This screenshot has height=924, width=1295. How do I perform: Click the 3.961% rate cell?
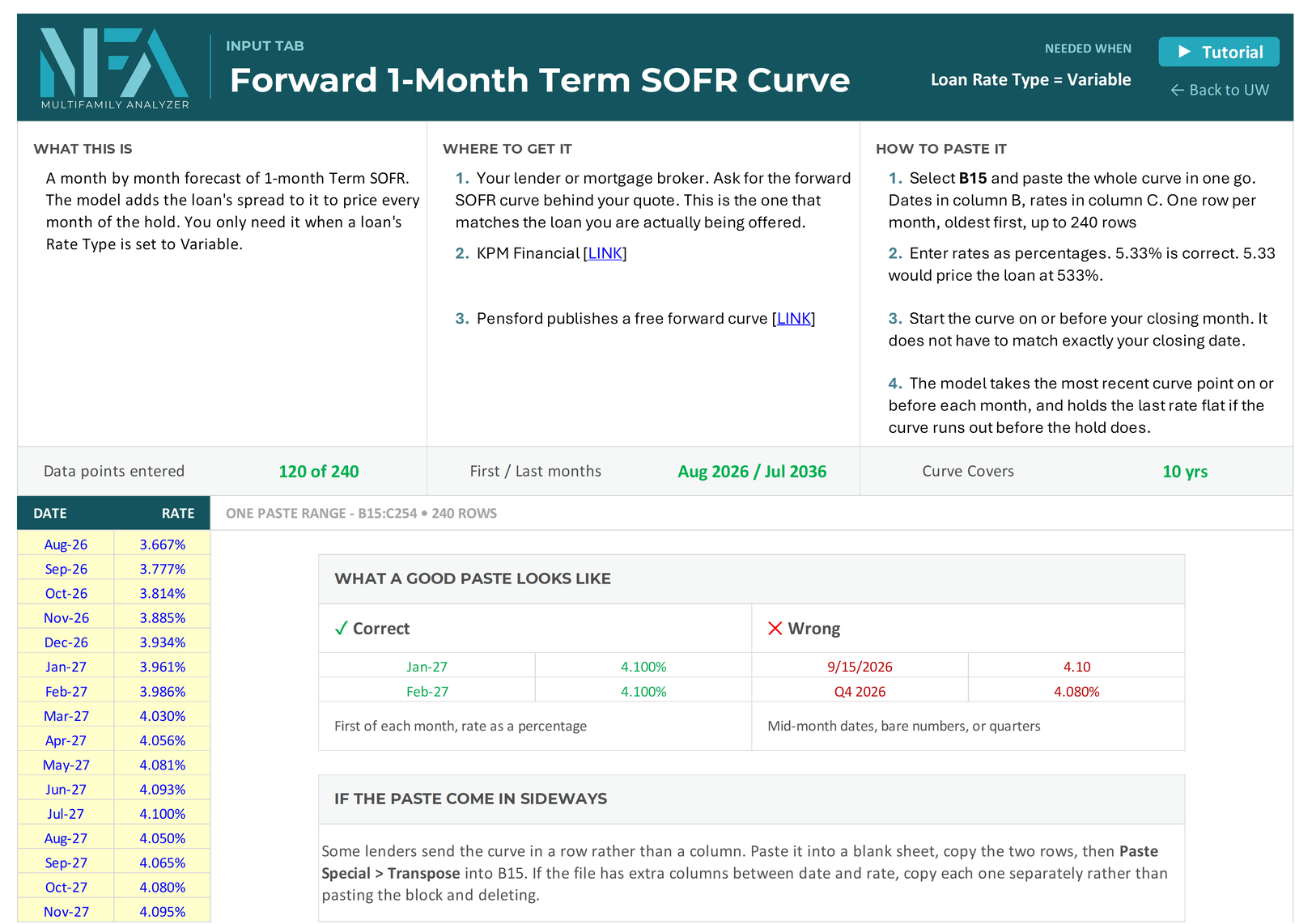pyautogui.click(x=163, y=667)
